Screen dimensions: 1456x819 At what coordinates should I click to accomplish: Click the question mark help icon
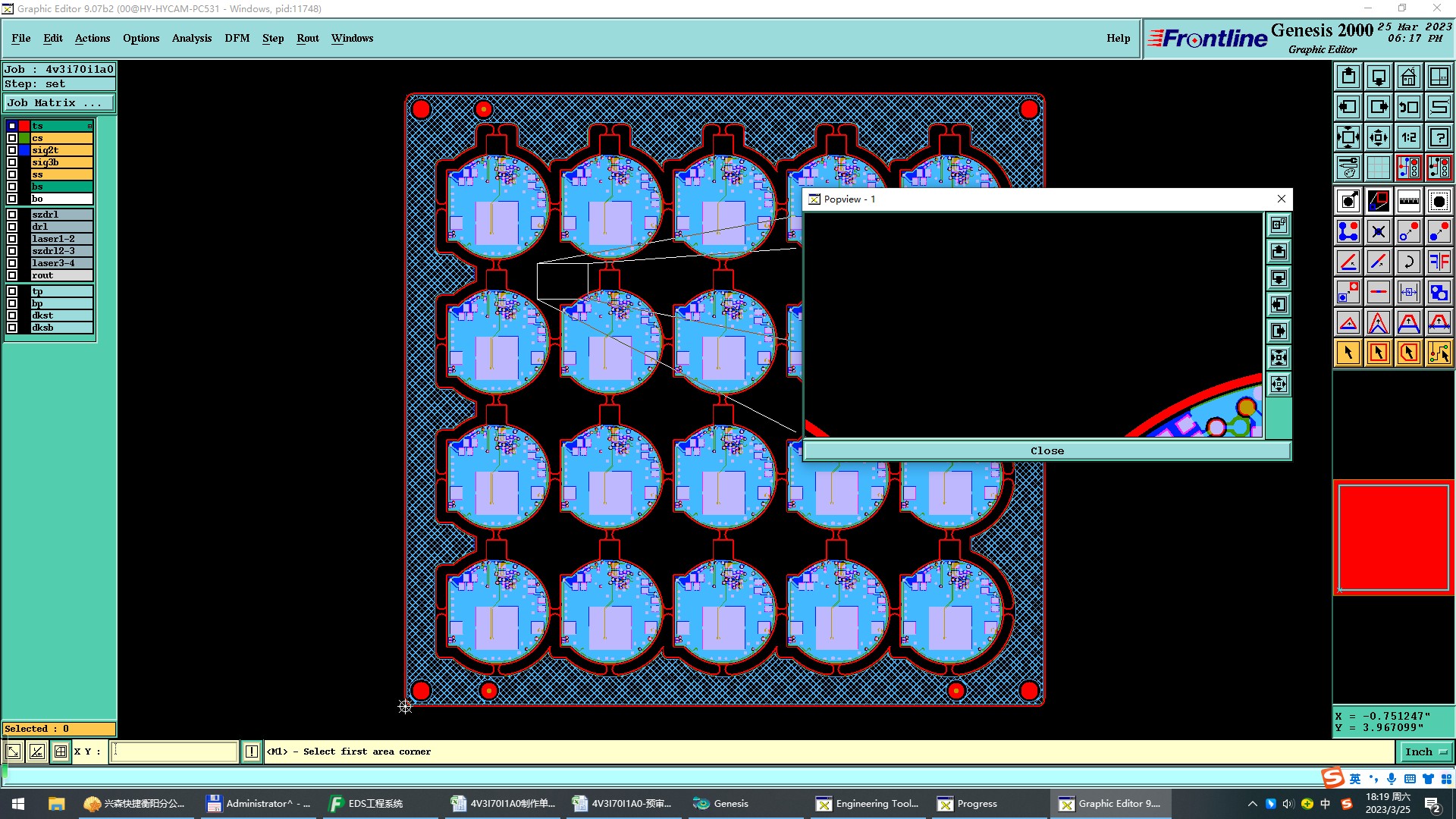(1439, 137)
